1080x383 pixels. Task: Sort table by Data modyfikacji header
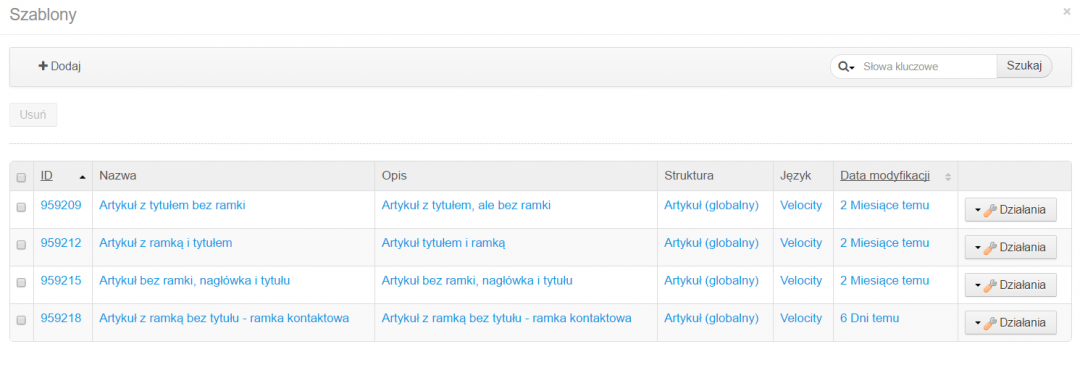pos(885,176)
